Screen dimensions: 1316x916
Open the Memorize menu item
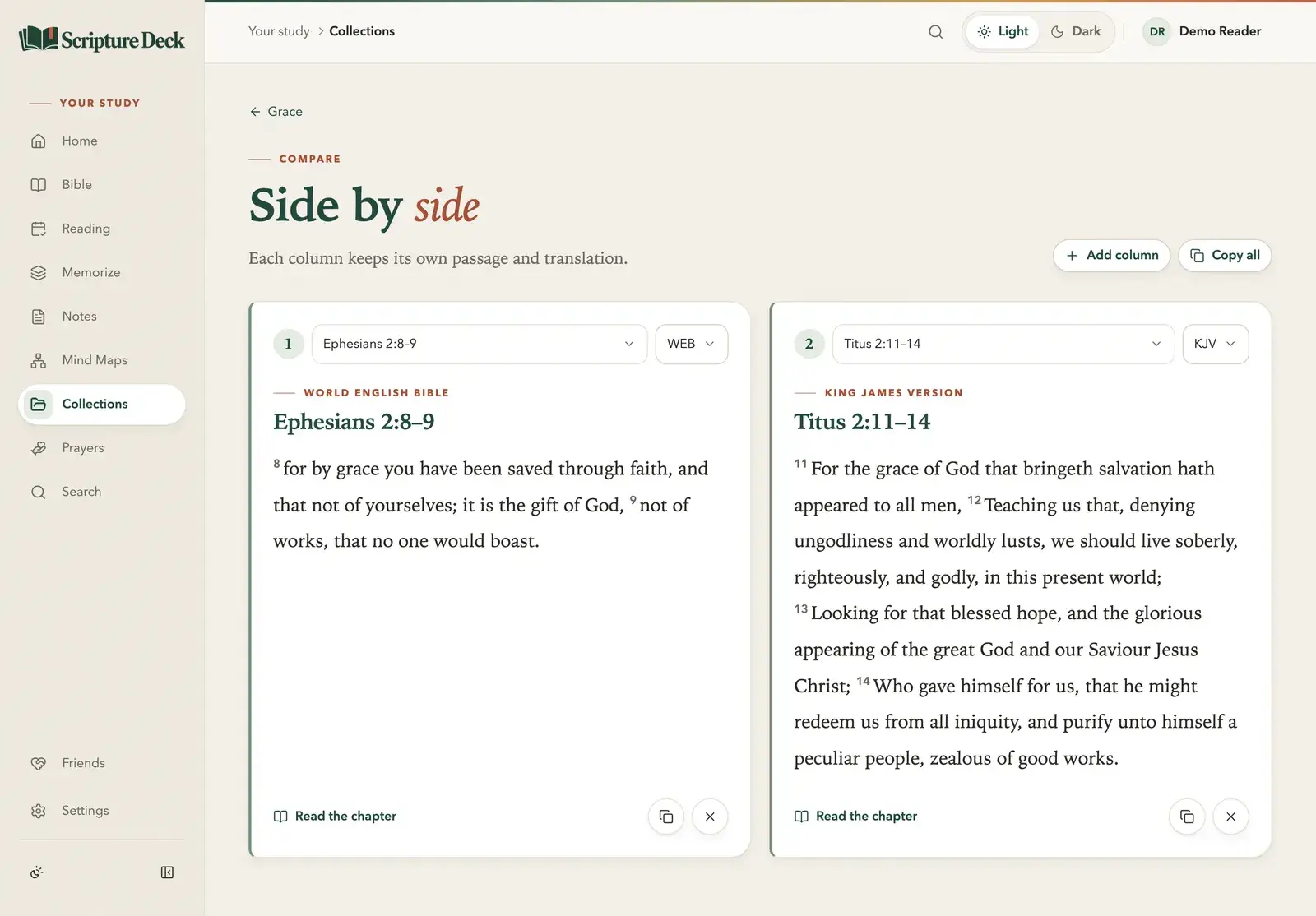pyautogui.click(x=102, y=272)
